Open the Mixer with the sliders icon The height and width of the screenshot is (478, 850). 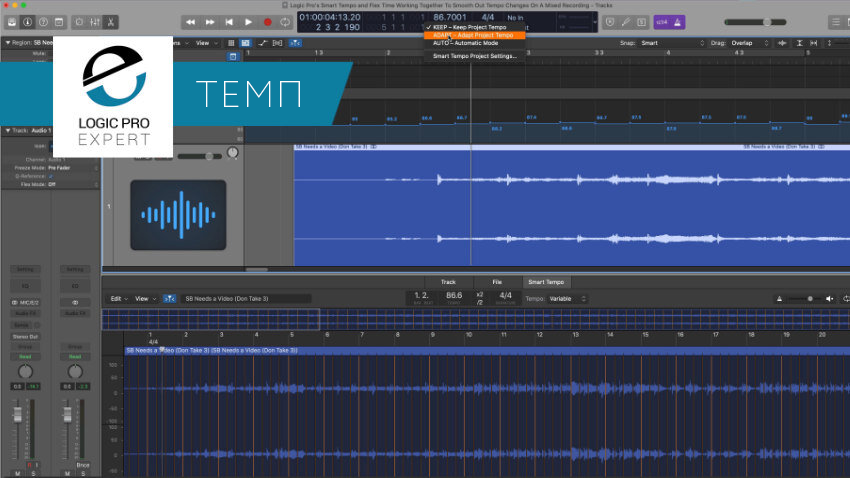[x=95, y=22]
